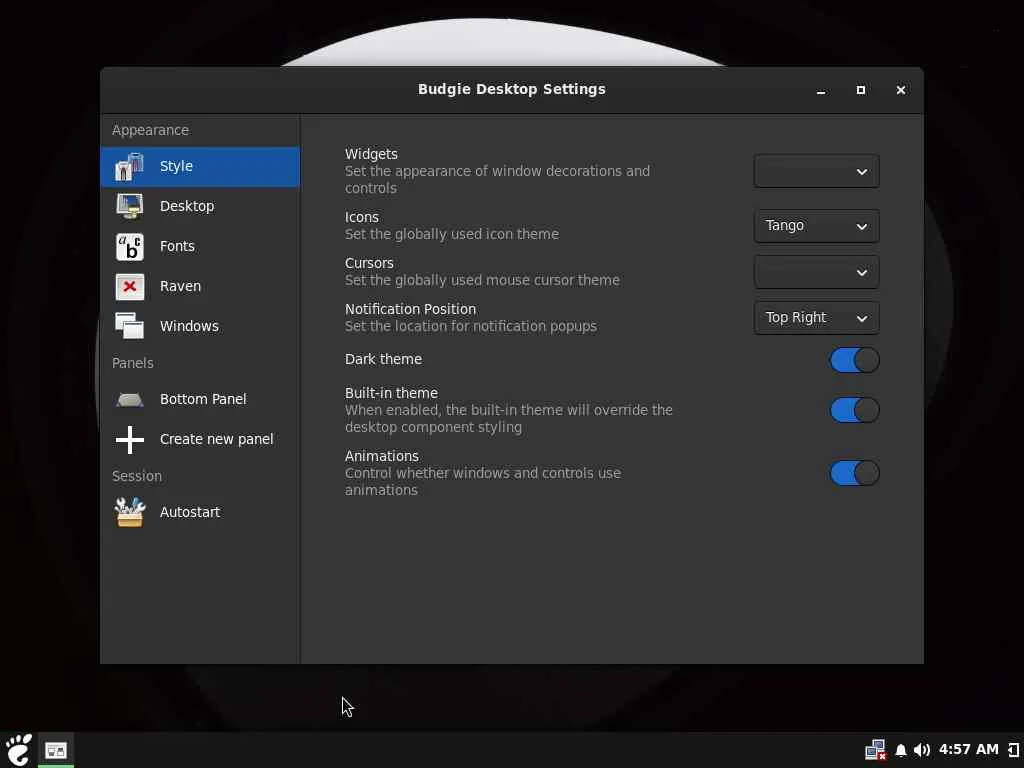
Task: Click the session exit icon beside the clock
Action: [x=1014, y=750]
